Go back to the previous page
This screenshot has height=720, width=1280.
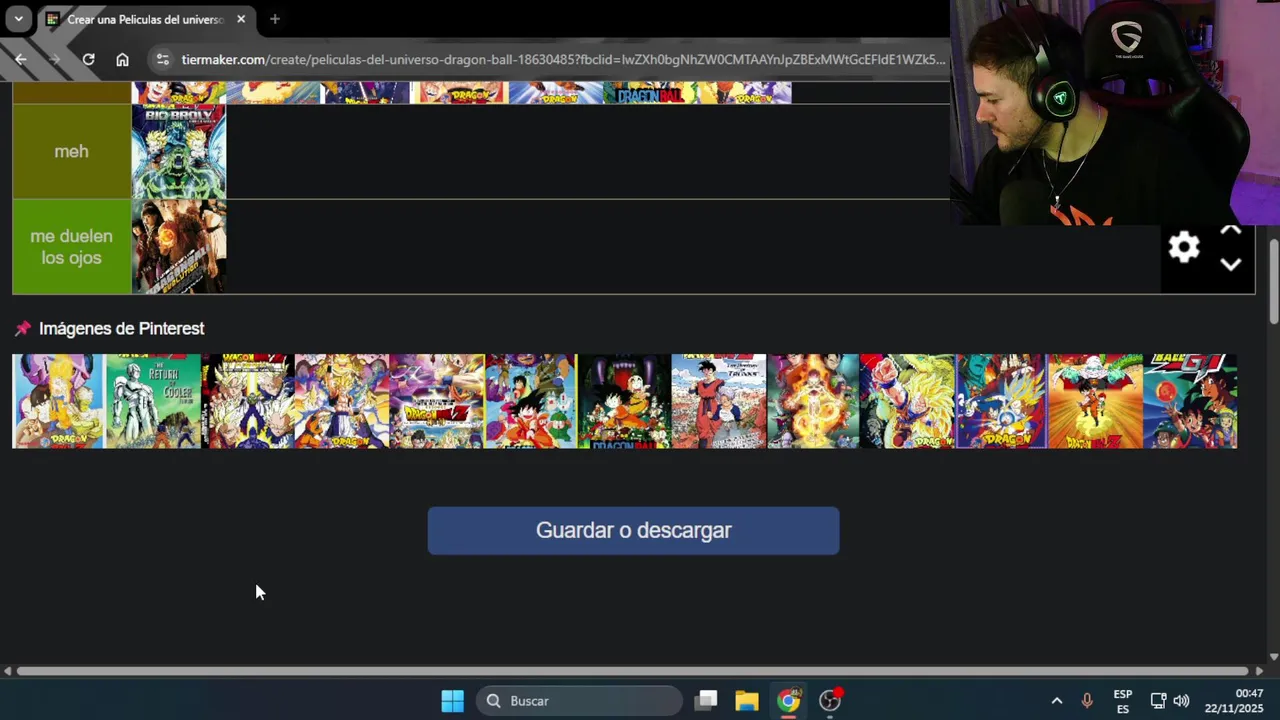pyautogui.click(x=20, y=59)
